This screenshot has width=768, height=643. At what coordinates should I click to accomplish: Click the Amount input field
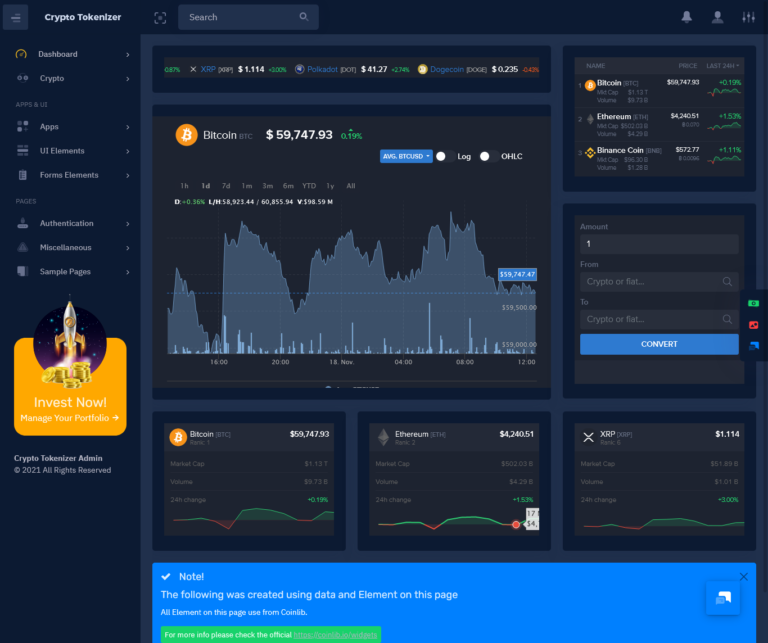tap(659, 244)
